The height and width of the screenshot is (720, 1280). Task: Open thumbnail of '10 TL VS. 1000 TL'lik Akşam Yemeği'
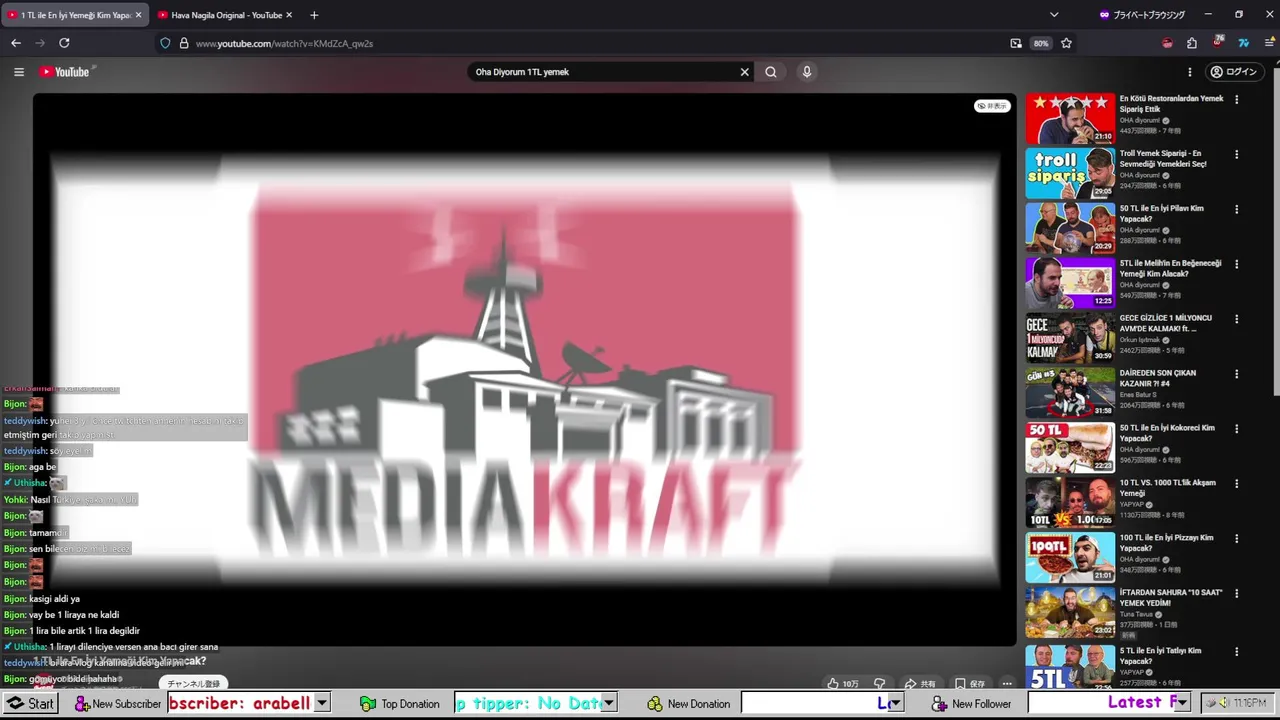point(1070,502)
